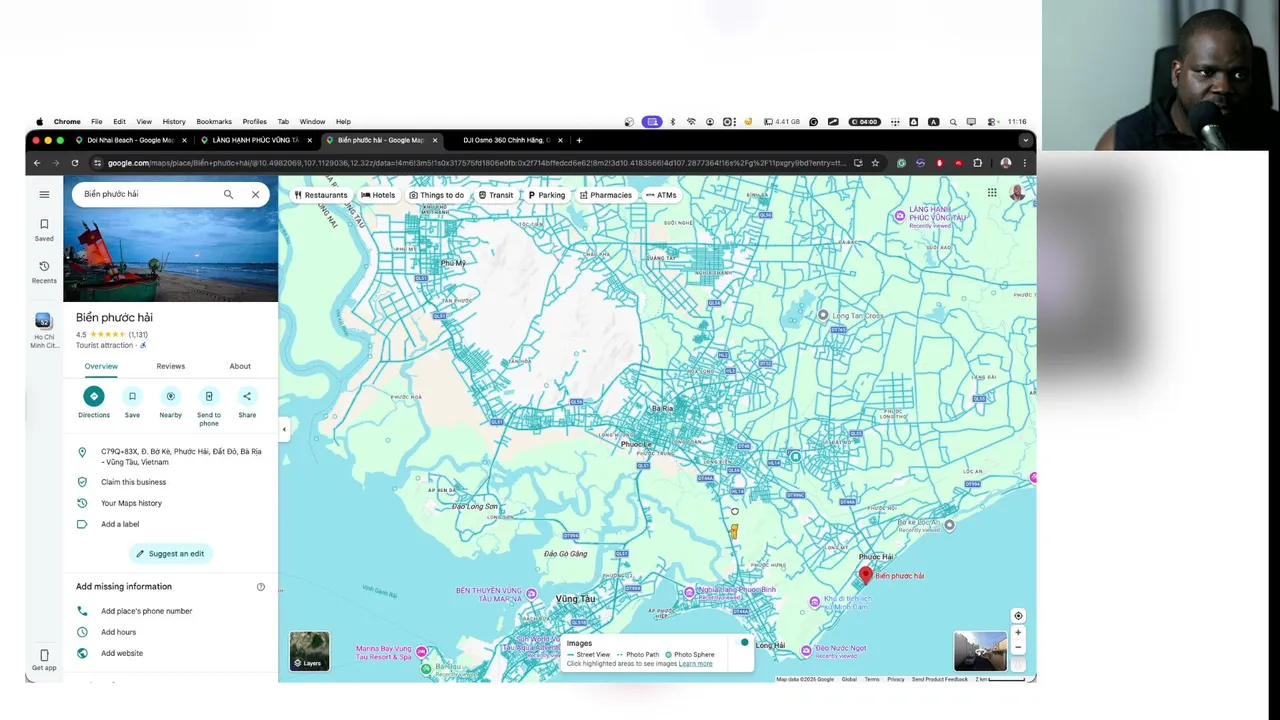Click Suggest an edit button

[170, 553]
